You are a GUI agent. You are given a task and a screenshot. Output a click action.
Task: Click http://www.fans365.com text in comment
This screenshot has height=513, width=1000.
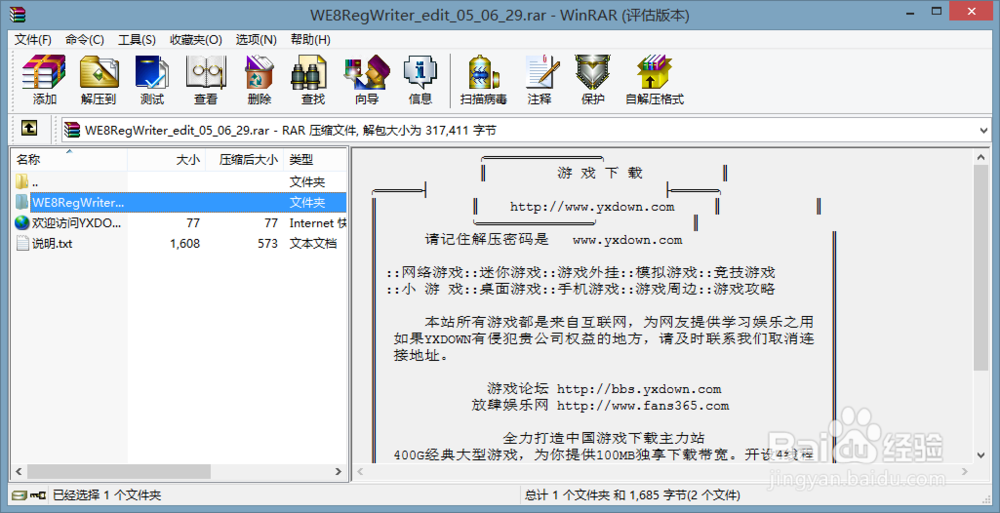643,405
